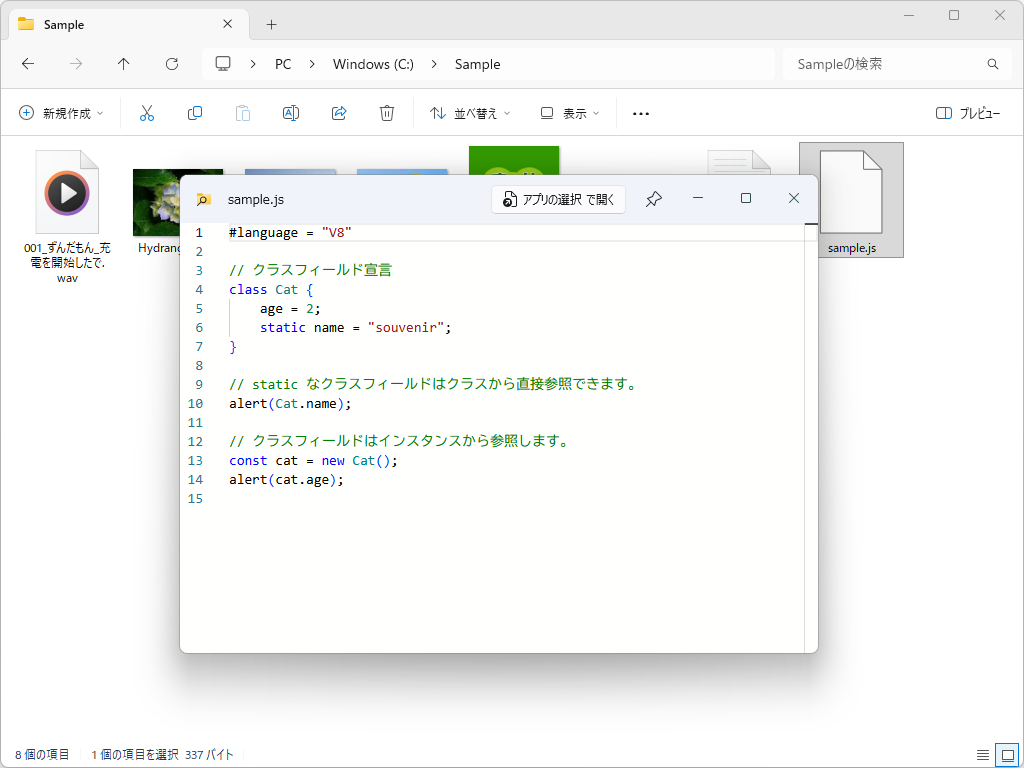Pin the sample.js preview window on top
The image size is (1024, 768).
653,199
